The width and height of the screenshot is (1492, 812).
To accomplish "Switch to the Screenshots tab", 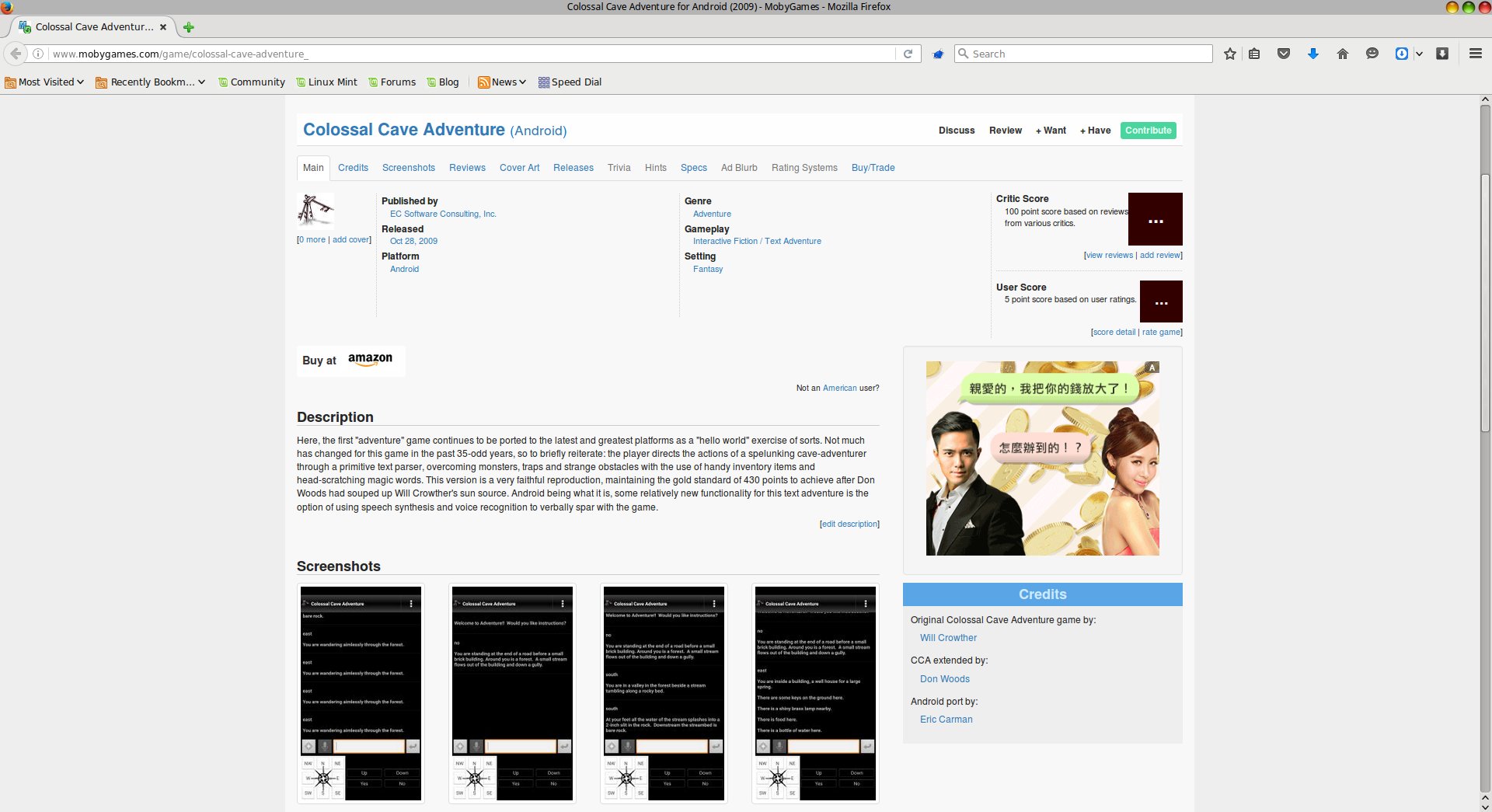I will (x=408, y=168).
